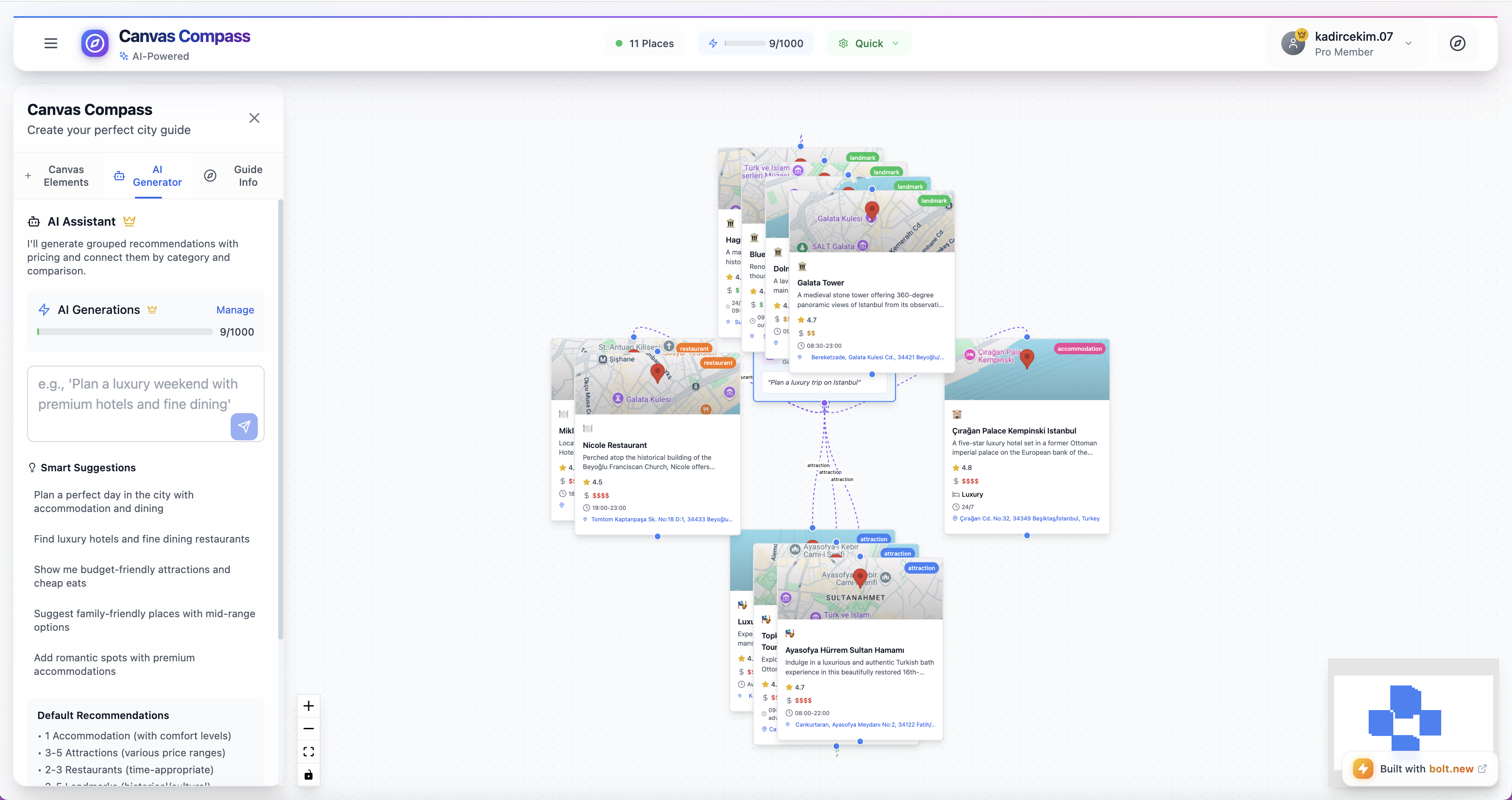The width and height of the screenshot is (1512, 800).
Task: Zoom in on the canvas
Action: click(x=309, y=705)
